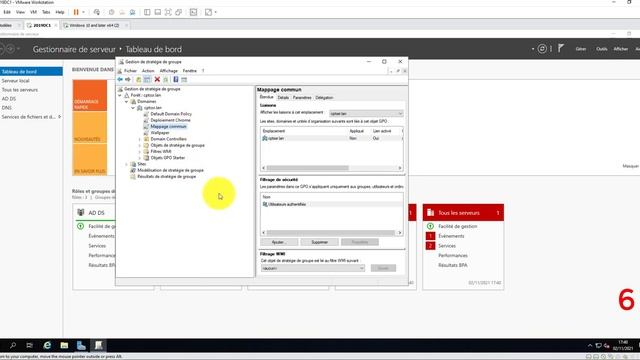
Task: Click show/hide console tree toolbar icon
Action: [147, 80]
